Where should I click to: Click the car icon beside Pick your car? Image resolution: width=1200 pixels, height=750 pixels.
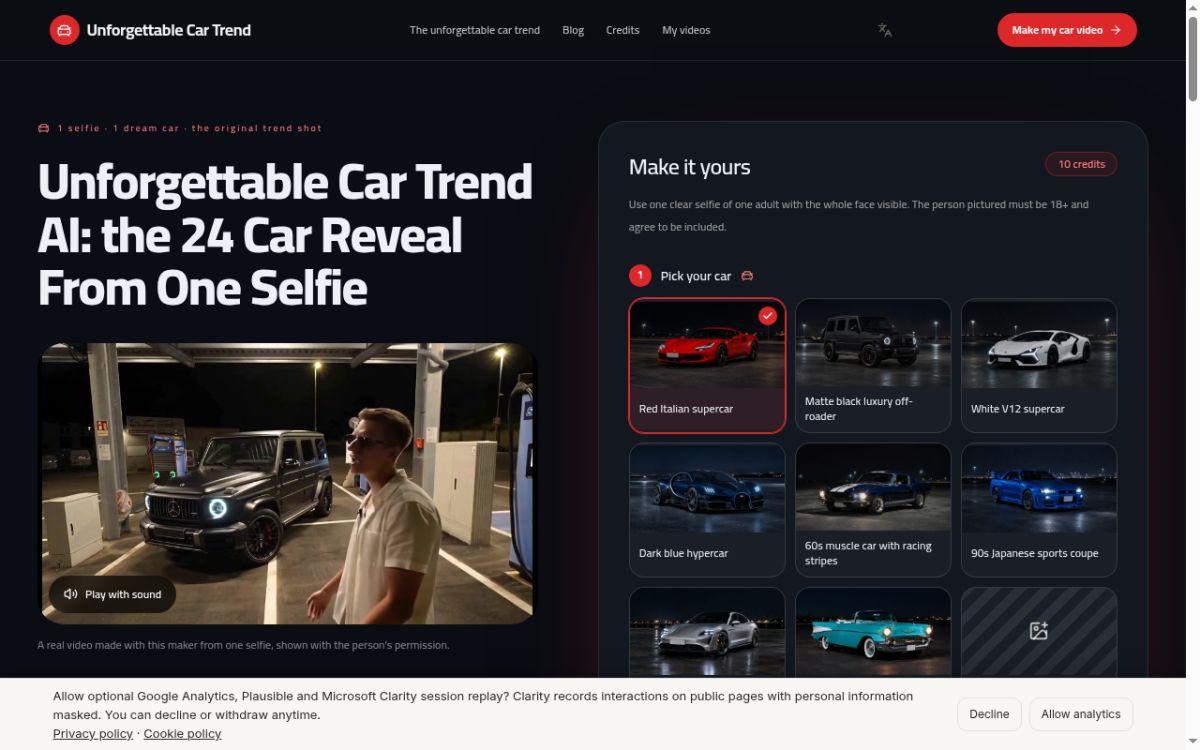[746, 276]
